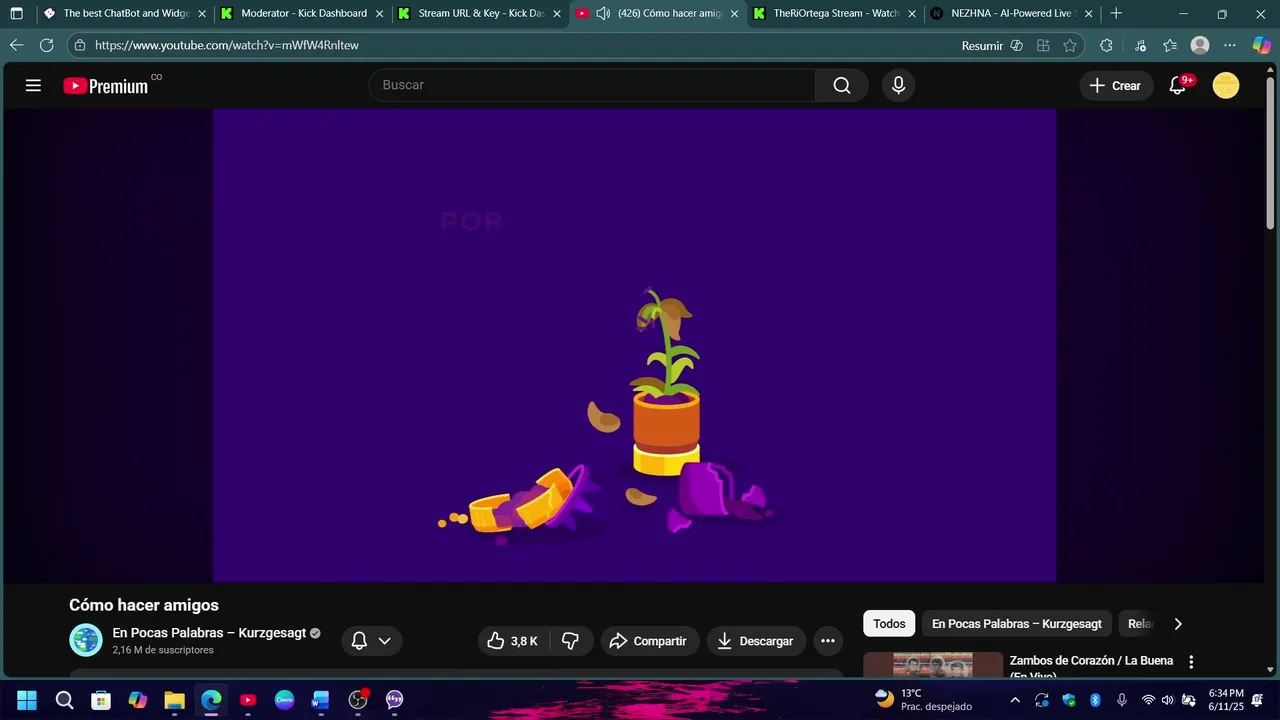The height and width of the screenshot is (720, 1280).
Task: Open the Windows Start menu
Action: tap(27, 700)
